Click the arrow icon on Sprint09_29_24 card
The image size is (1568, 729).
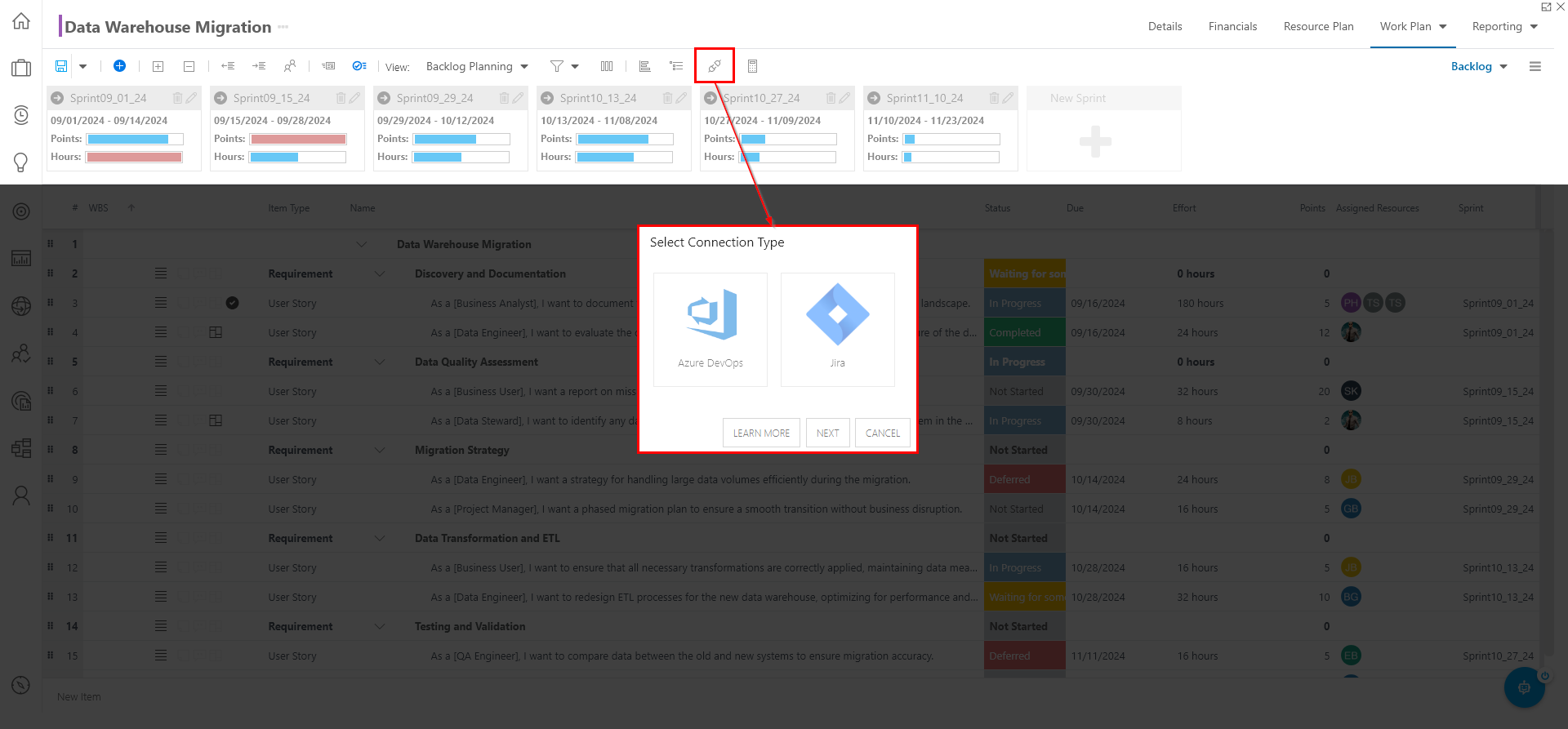[x=384, y=98]
